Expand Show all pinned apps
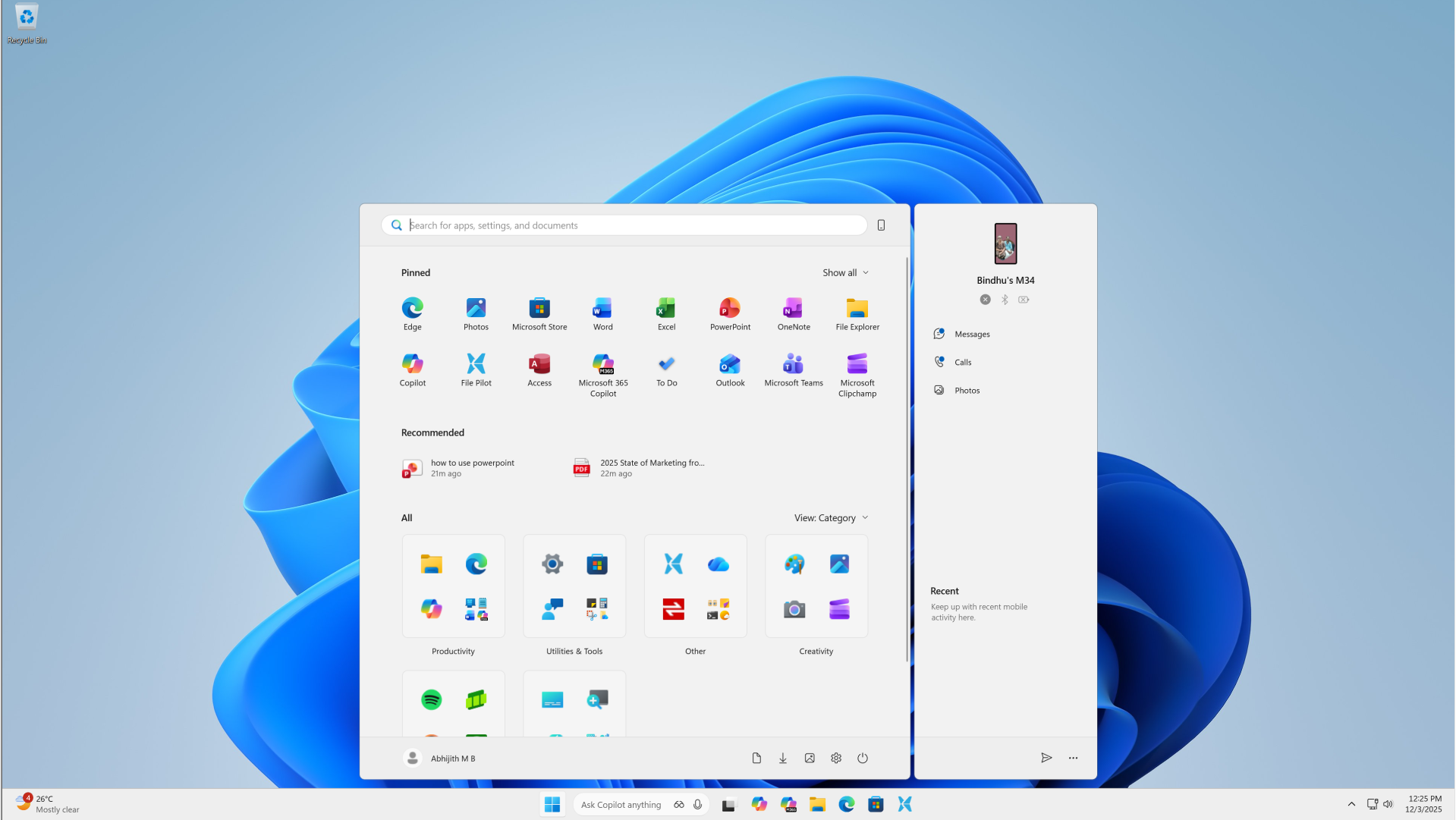The height and width of the screenshot is (820, 1456). click(845, 272)
